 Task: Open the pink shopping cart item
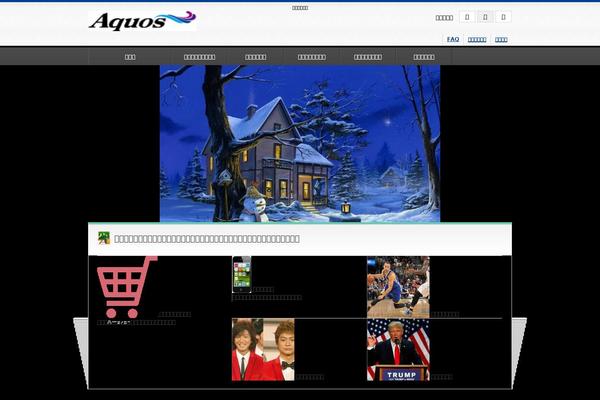[x=127, y=287]
